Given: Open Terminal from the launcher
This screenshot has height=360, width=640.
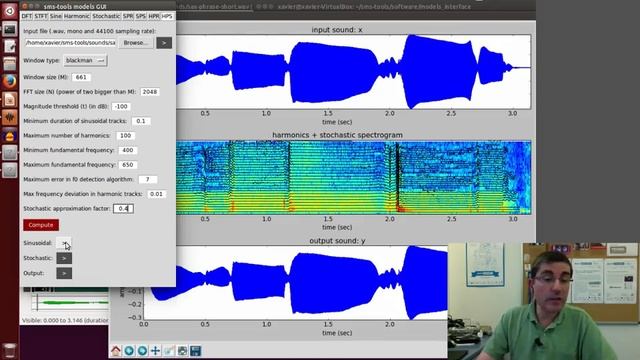Looking at the screenshot, I should coord(9,29).
